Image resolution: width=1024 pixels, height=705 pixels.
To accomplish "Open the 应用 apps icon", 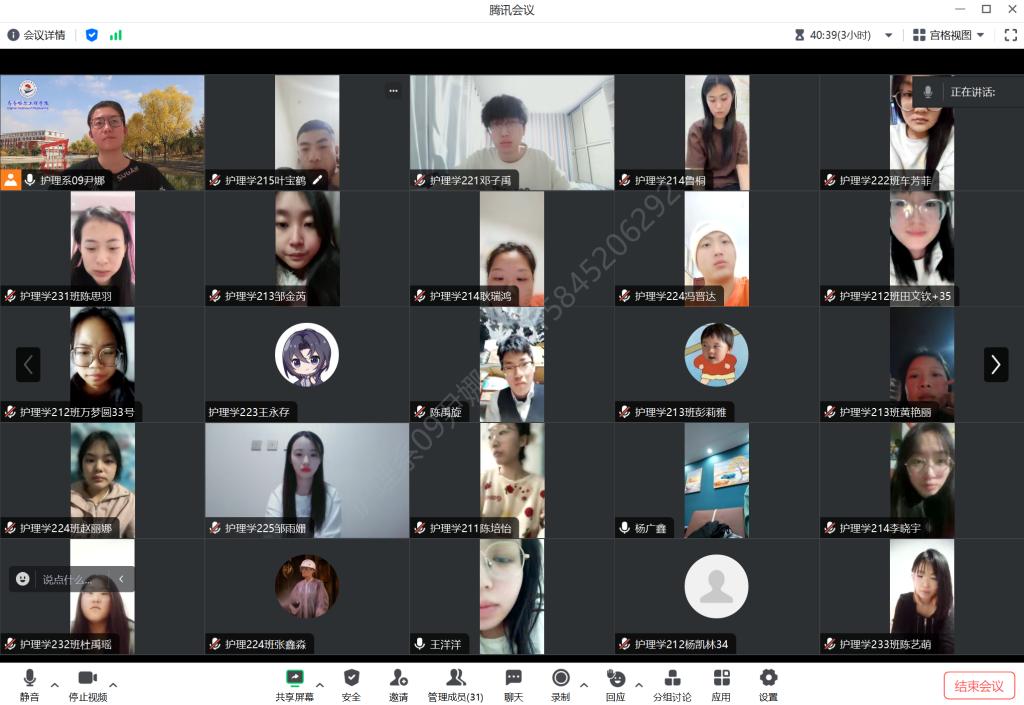I will (x=721, y=678).
